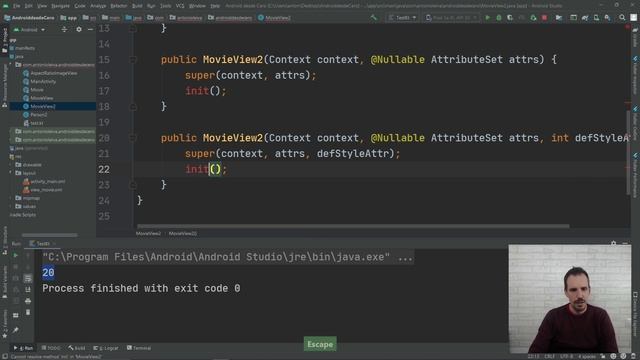Click the print icon in Run console
Viewport: 640px width, 360px height.
coord(28,301)
